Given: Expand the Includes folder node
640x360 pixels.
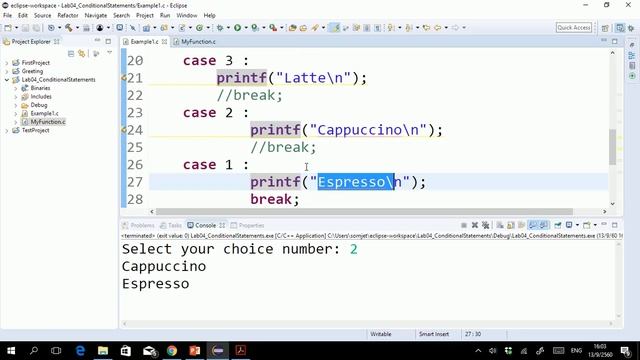Looking at the screenshot, I should (x=16, y=97).
